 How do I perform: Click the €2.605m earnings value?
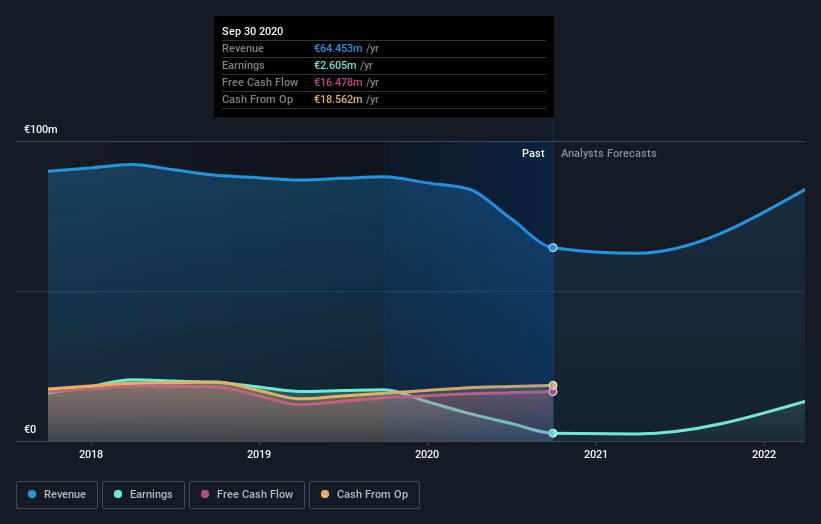(x=335, y=65)
